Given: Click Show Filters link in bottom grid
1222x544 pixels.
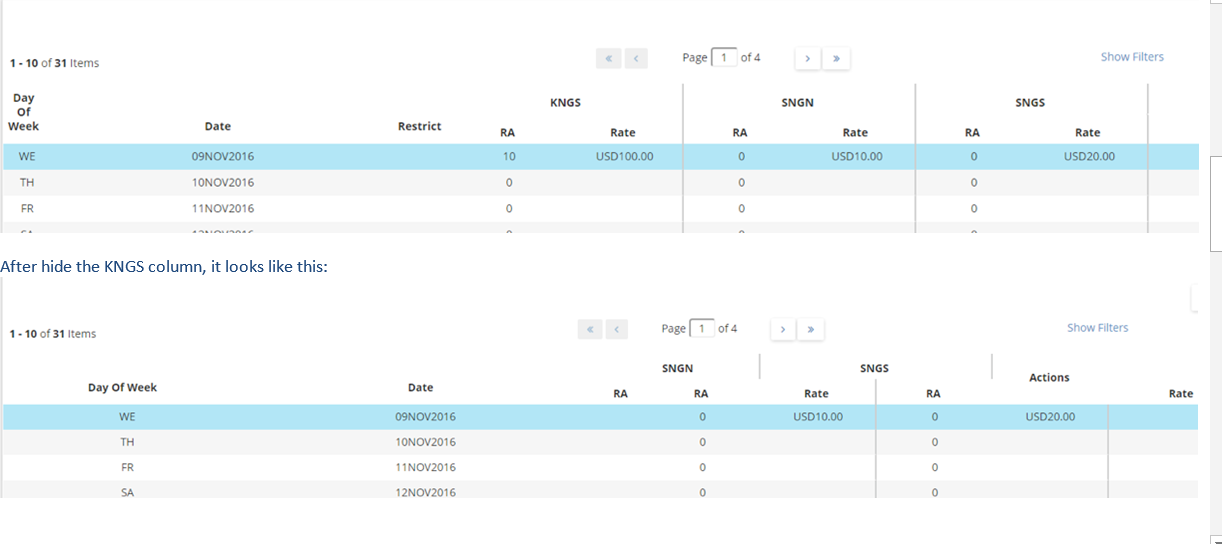Looking at the screenshot, I should point(1097,328).
